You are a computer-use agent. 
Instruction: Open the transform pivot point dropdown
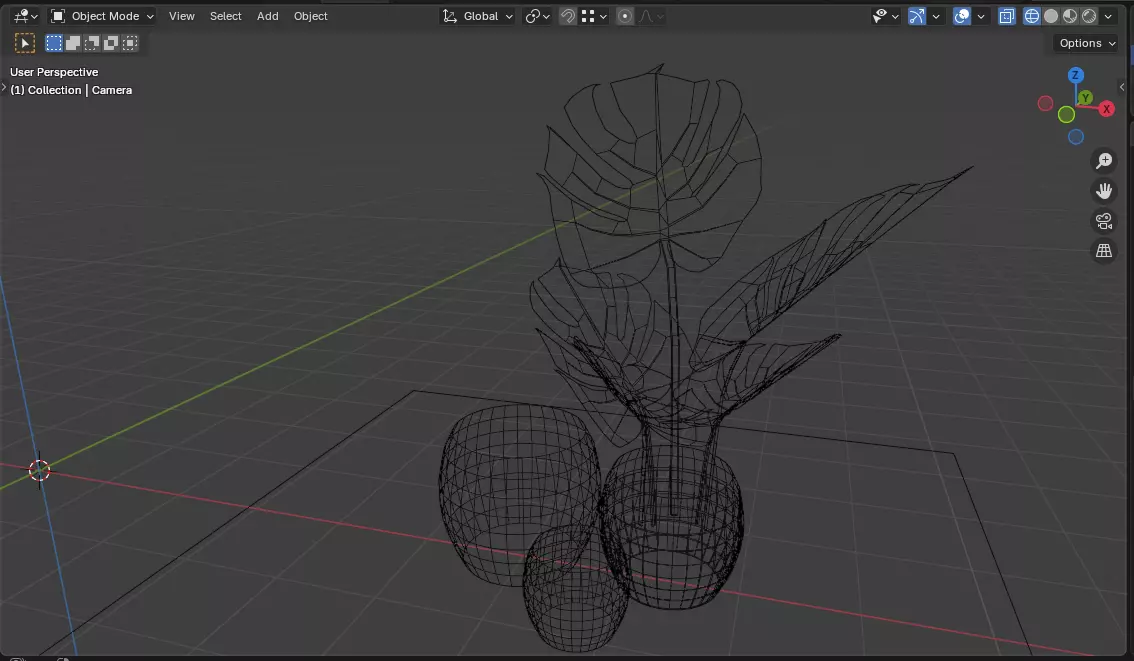tap(537, 16)
